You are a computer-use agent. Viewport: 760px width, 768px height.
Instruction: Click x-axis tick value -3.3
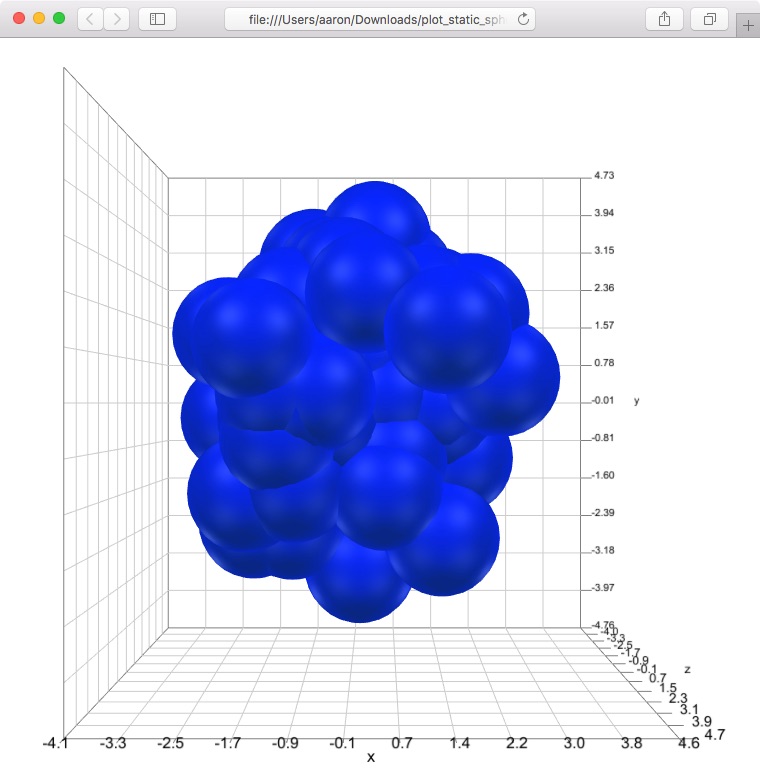coord(113,743)
